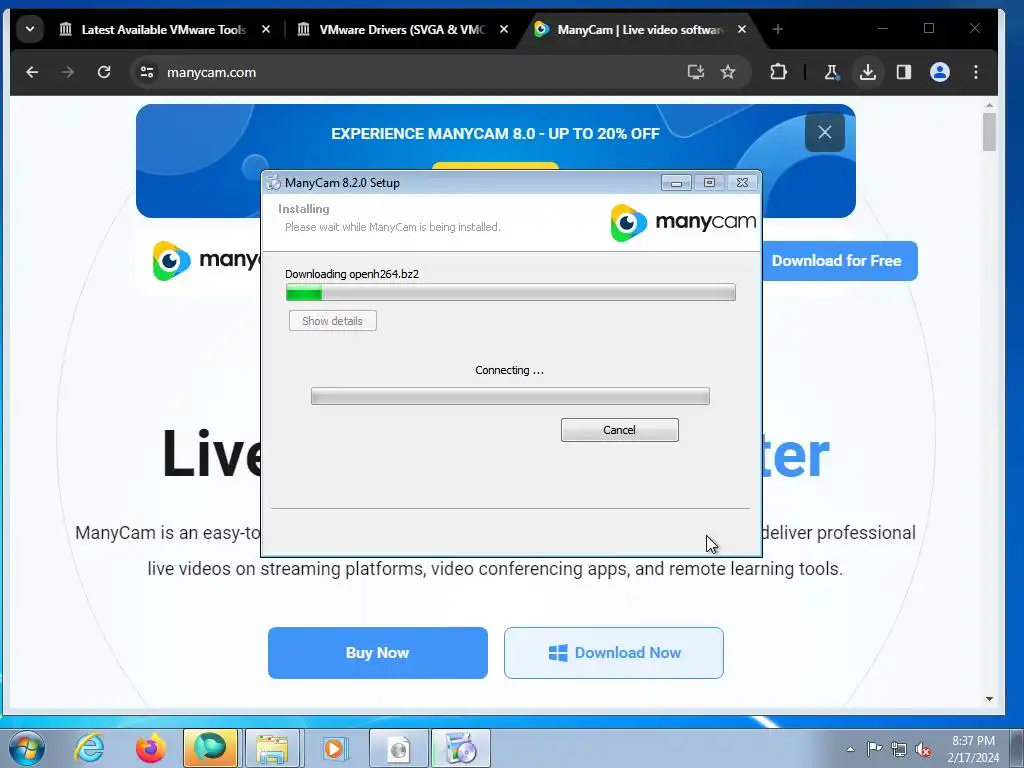Close the VMware Drivers tab
The width and height of the screenshot is (1024, 768).
pos(504,29)
